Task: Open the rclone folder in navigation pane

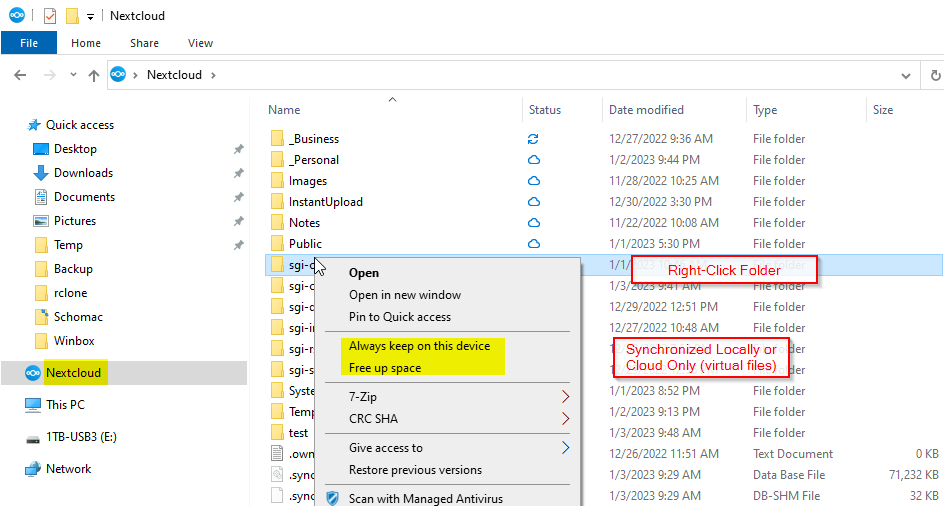Action: [70, 293]
